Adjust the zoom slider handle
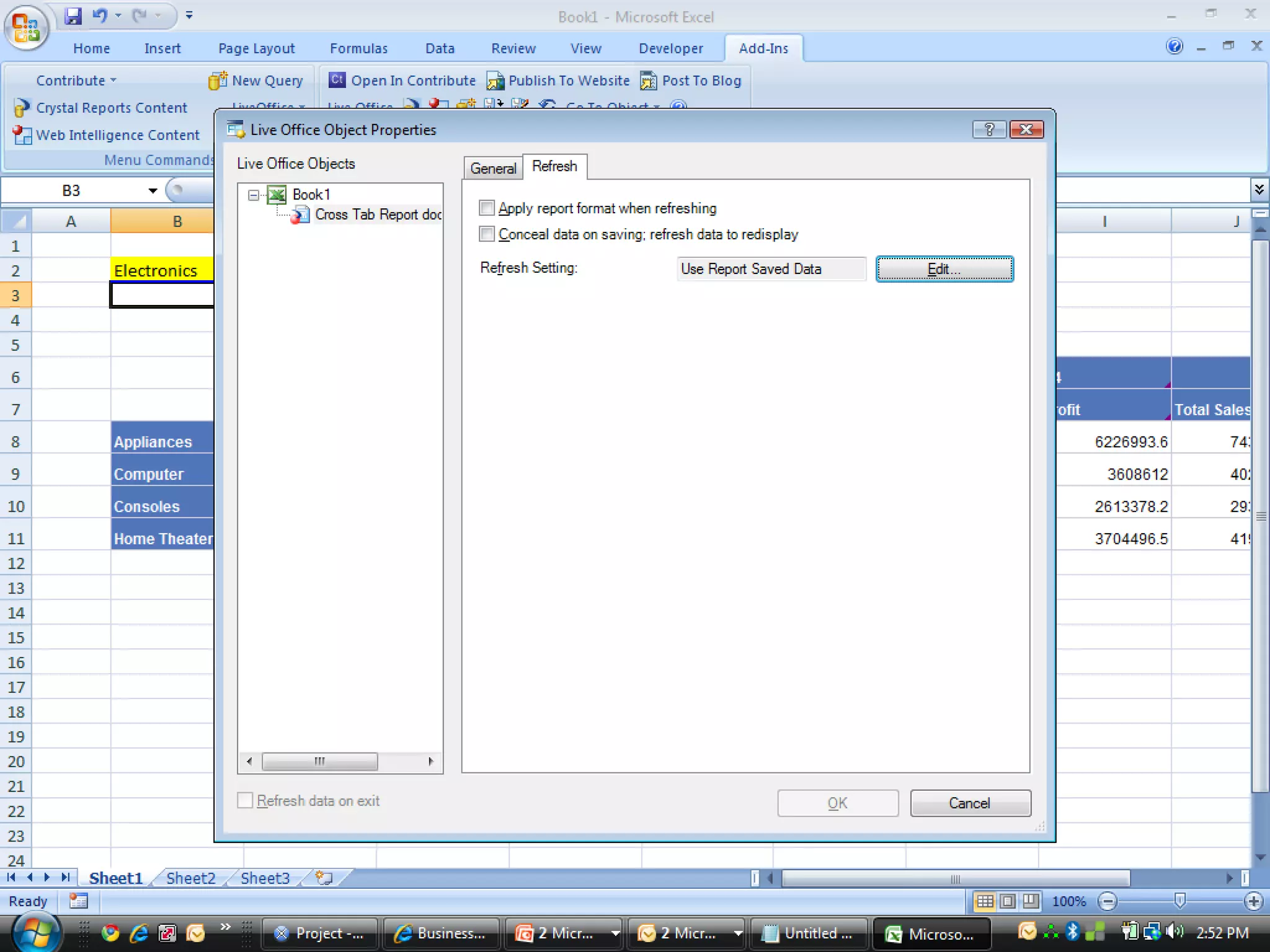The image size is (1270, 952). pos(1180,901)
